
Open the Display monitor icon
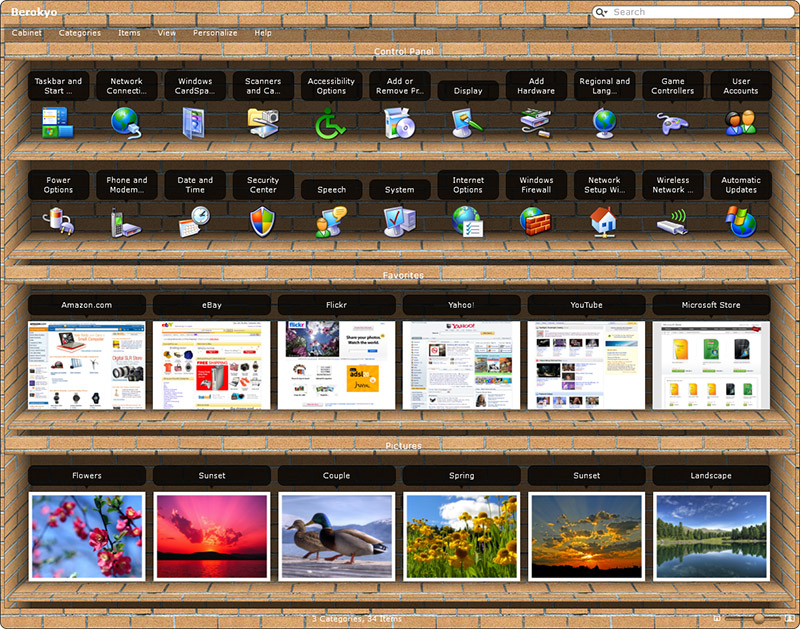pos(466,123)
